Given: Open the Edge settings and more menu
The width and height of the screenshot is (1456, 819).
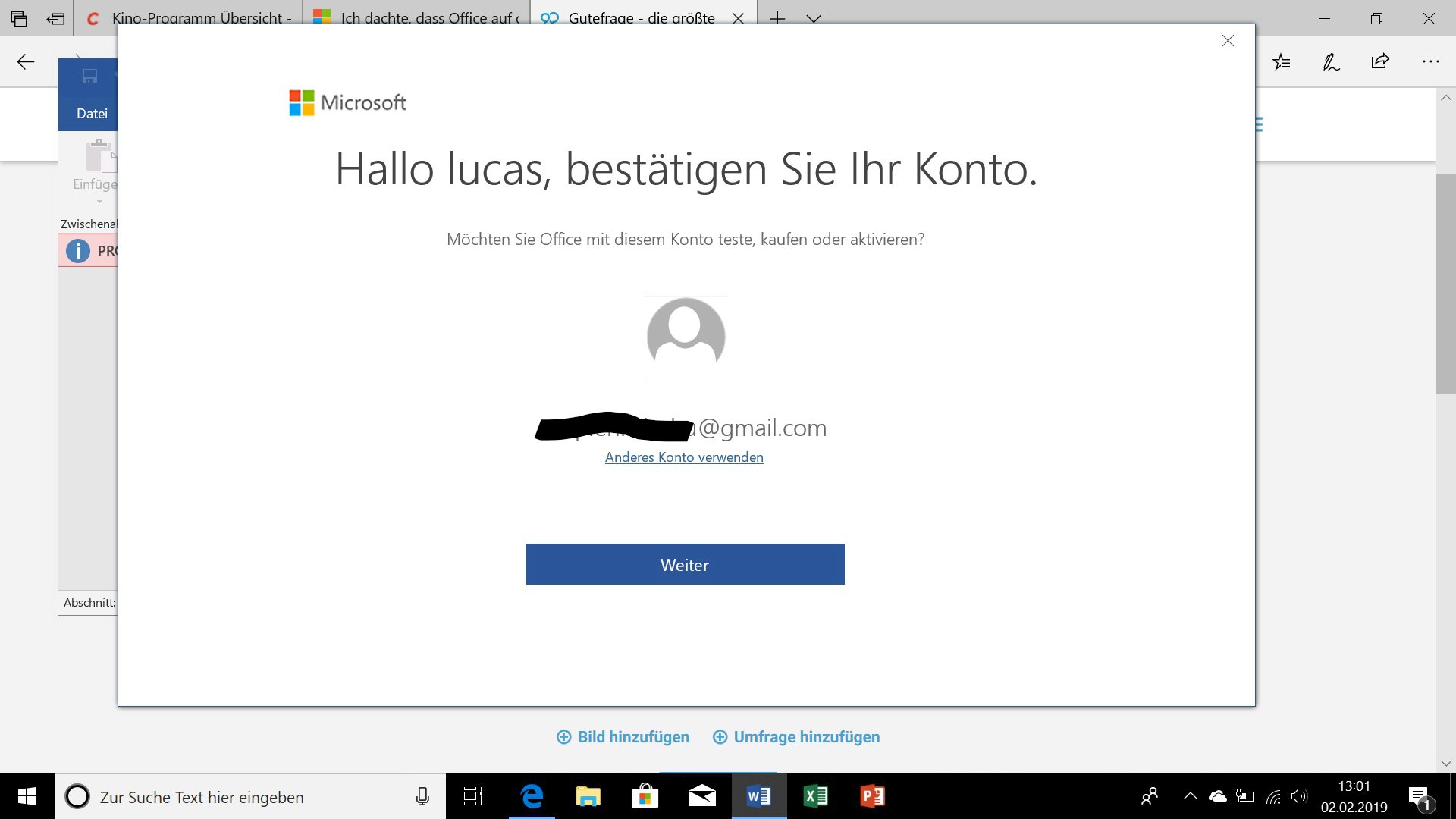Looking at the screenshot, I should (1430, 62).
